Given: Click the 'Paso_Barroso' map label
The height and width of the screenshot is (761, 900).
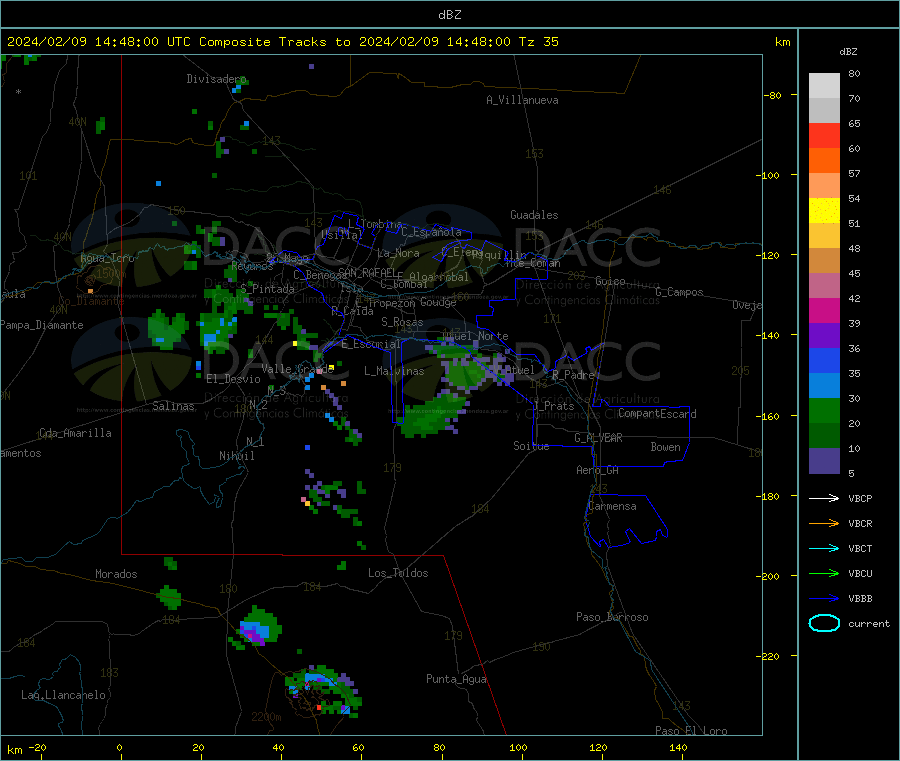Looking at the screenshot, I should [612, 617].
